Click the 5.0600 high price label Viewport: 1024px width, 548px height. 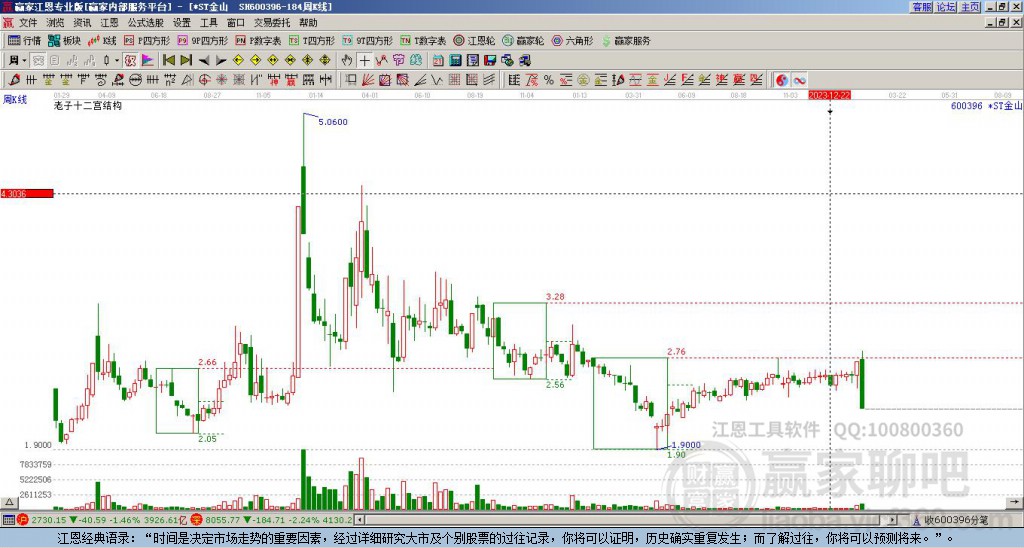333,122
